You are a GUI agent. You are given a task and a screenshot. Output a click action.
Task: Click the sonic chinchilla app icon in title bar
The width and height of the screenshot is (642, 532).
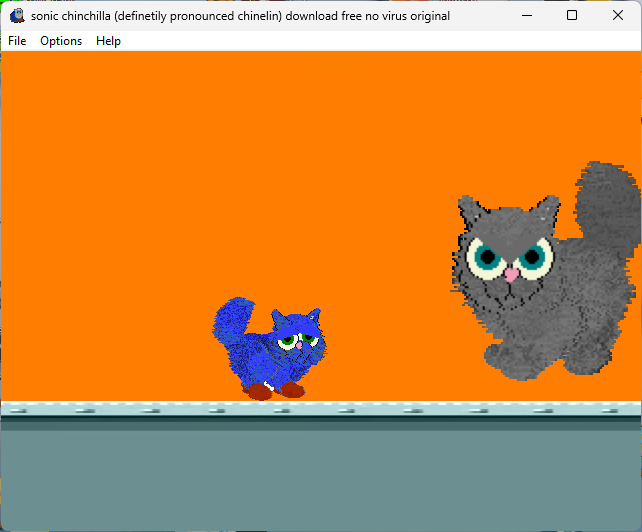tap(17, 15)
